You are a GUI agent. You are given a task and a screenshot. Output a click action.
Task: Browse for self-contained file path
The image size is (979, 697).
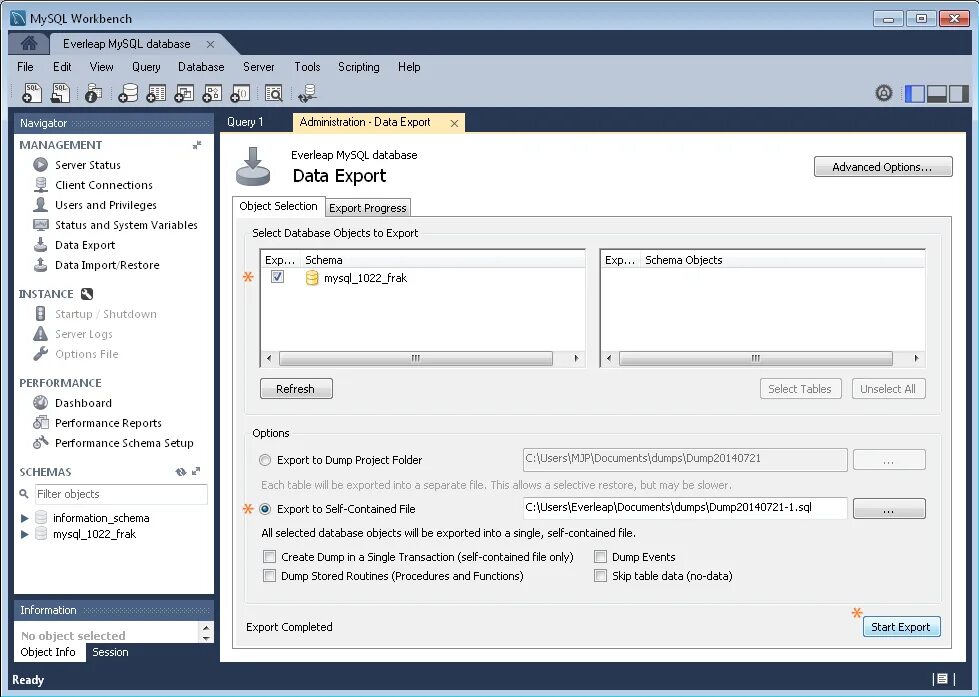click(x=888, y=509)
